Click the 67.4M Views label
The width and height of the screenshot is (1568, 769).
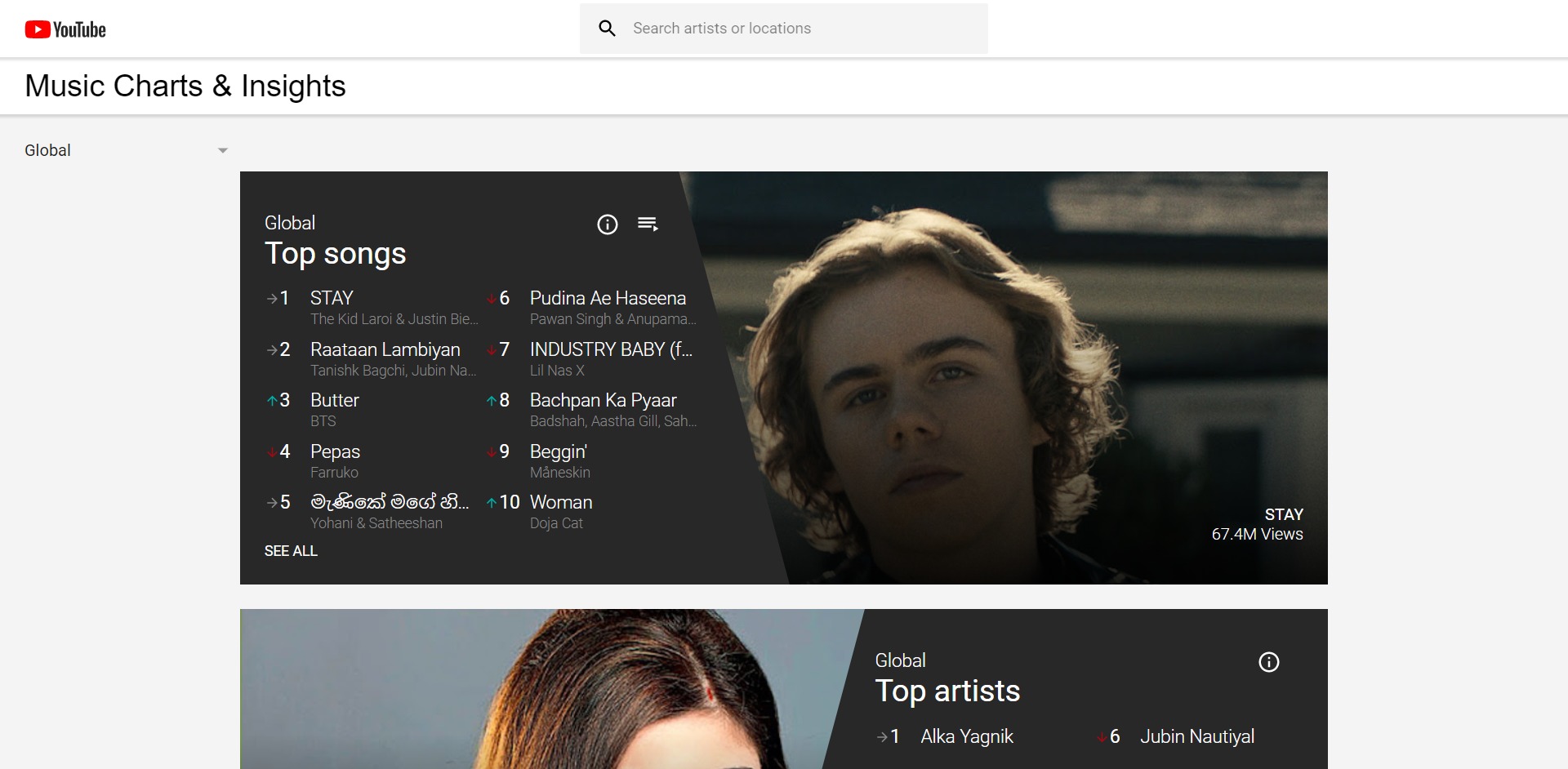click(1257, 534)
